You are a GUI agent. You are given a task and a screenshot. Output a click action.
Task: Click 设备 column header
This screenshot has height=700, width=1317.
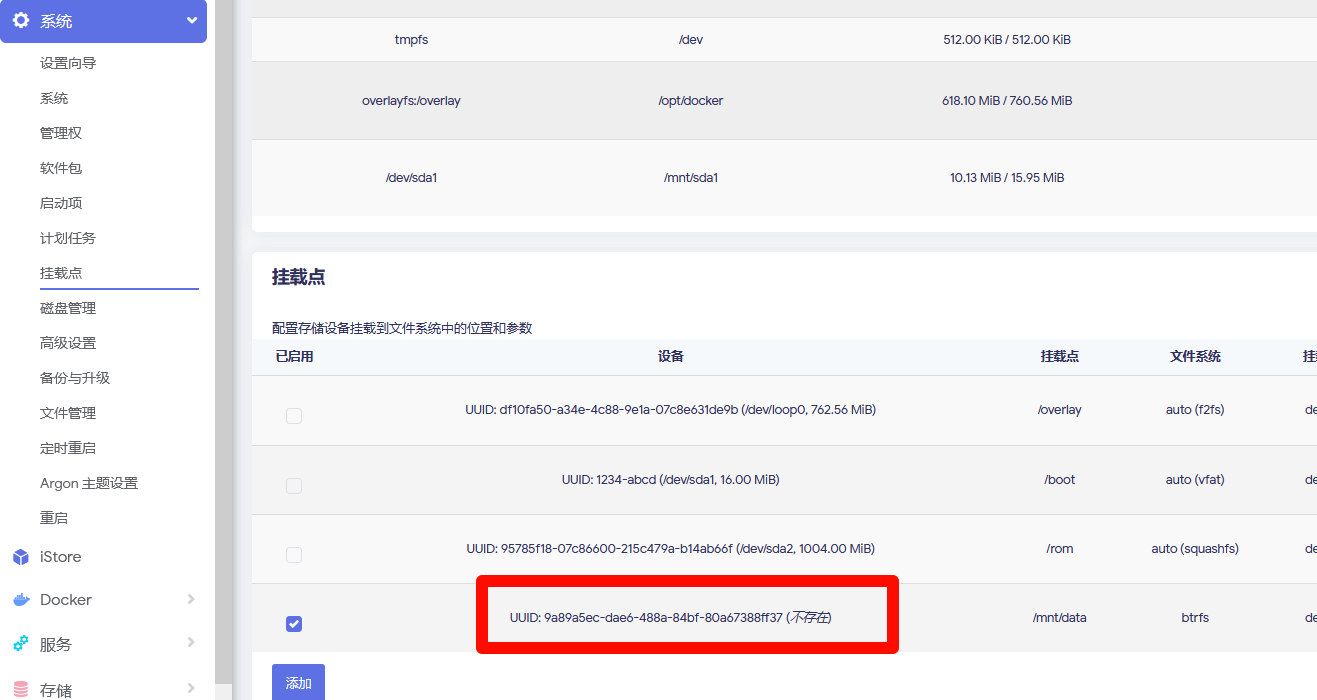671,357
